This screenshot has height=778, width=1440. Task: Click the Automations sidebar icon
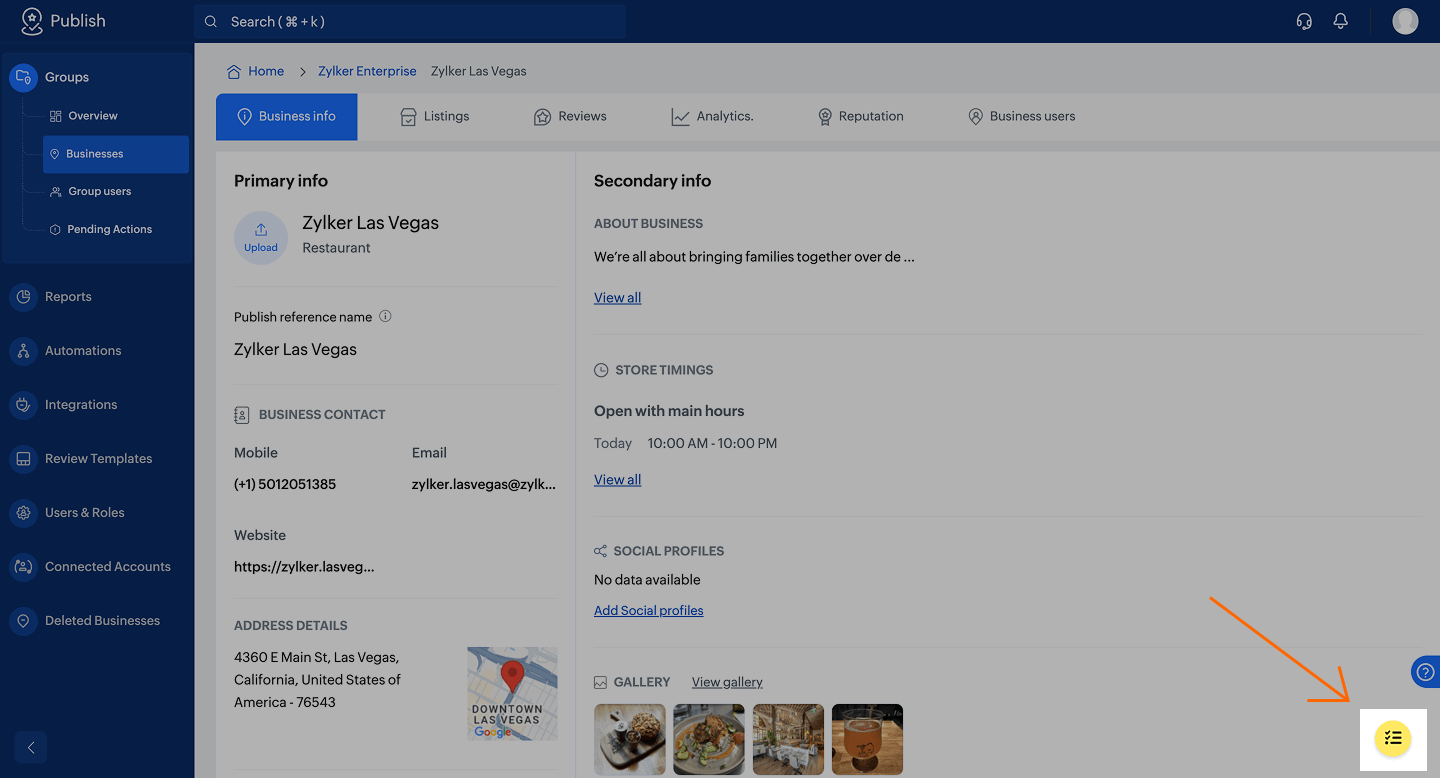[23, 351]
